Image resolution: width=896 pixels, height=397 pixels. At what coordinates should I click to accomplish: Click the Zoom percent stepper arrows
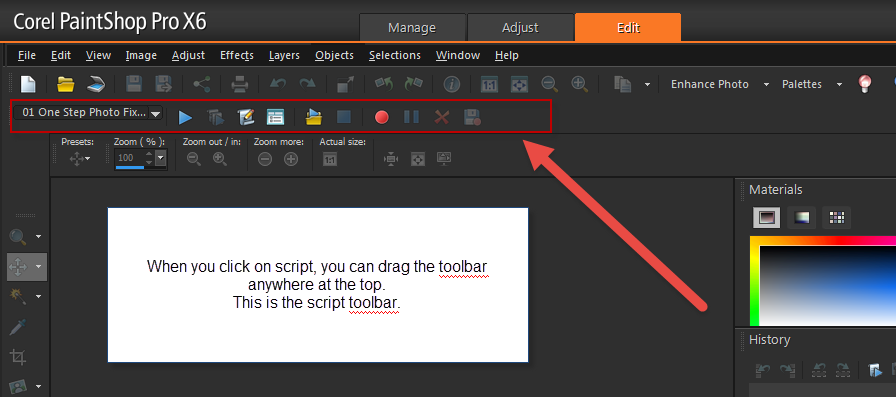click(x=150, y=158)
